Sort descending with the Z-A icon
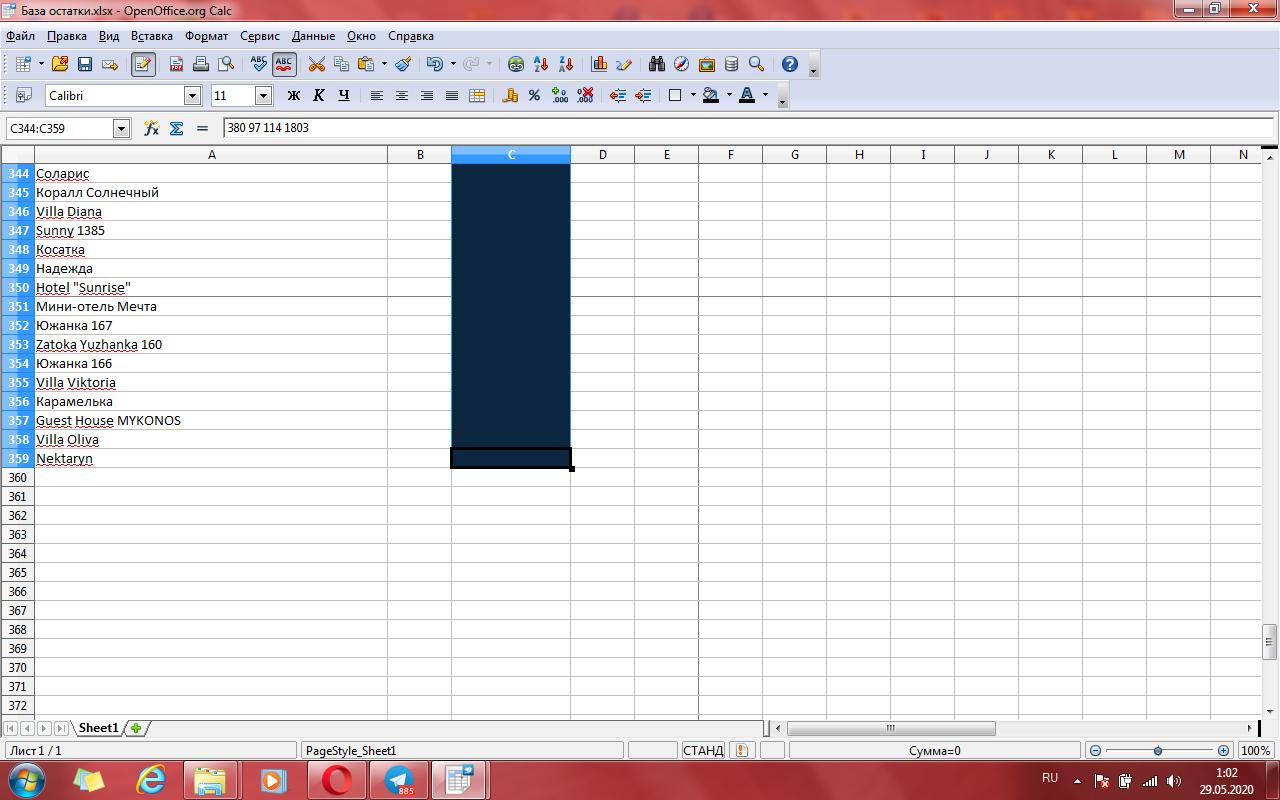This screenshot has width=1280, height=800. click(x=566, y=64)
